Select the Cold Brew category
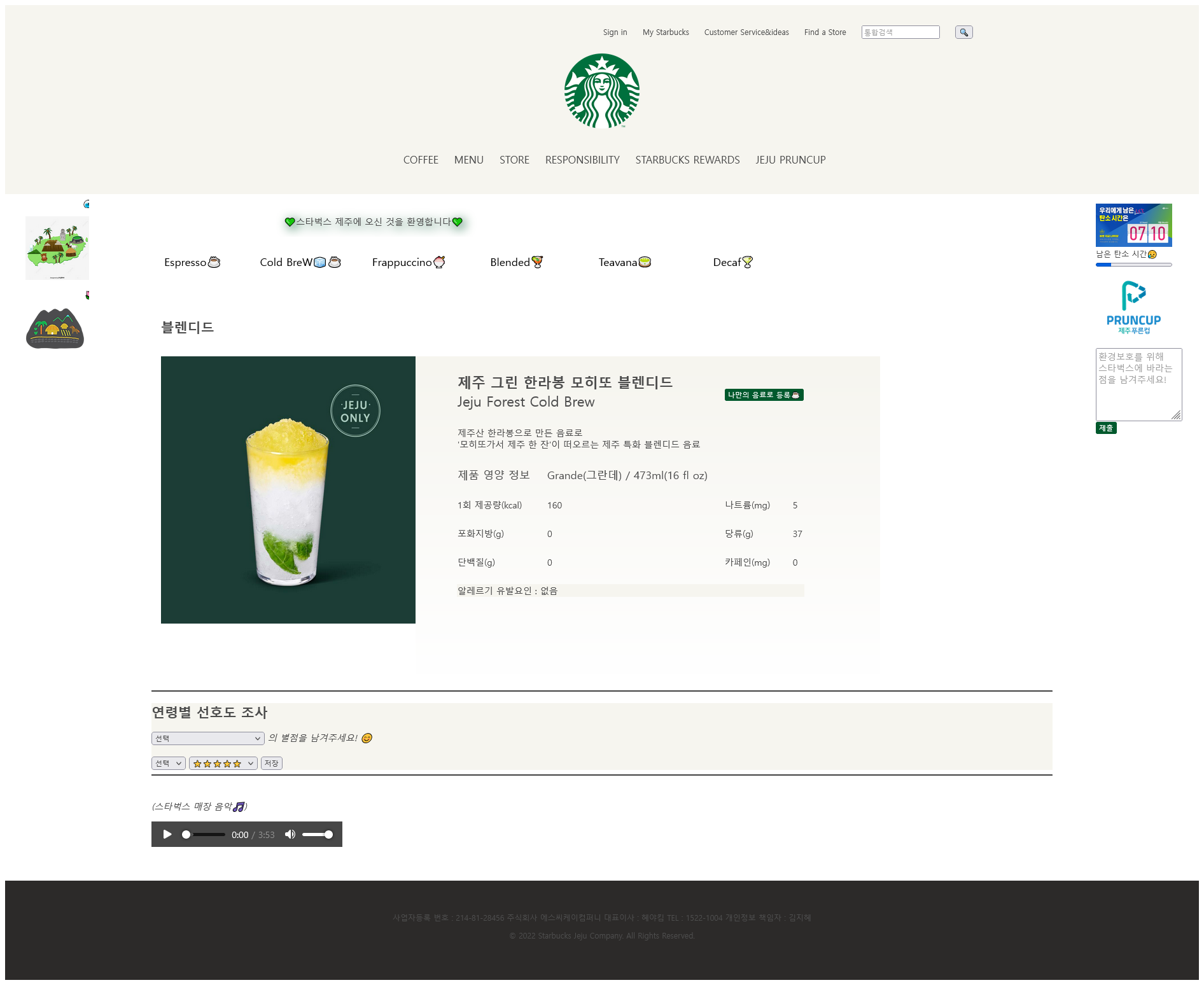The height and width of the screenshot is (985, 1204). [x=300, y=262]
